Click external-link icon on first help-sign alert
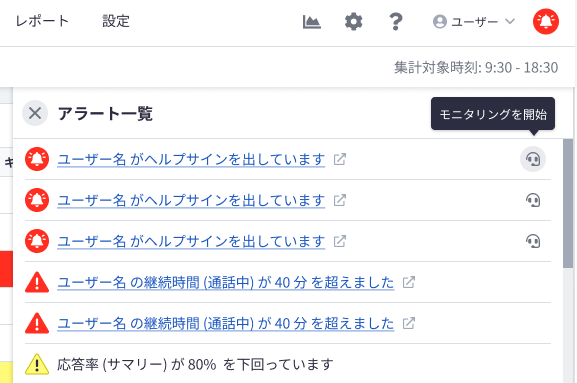This screenshot has height=383, width=577. click(340, 159)
